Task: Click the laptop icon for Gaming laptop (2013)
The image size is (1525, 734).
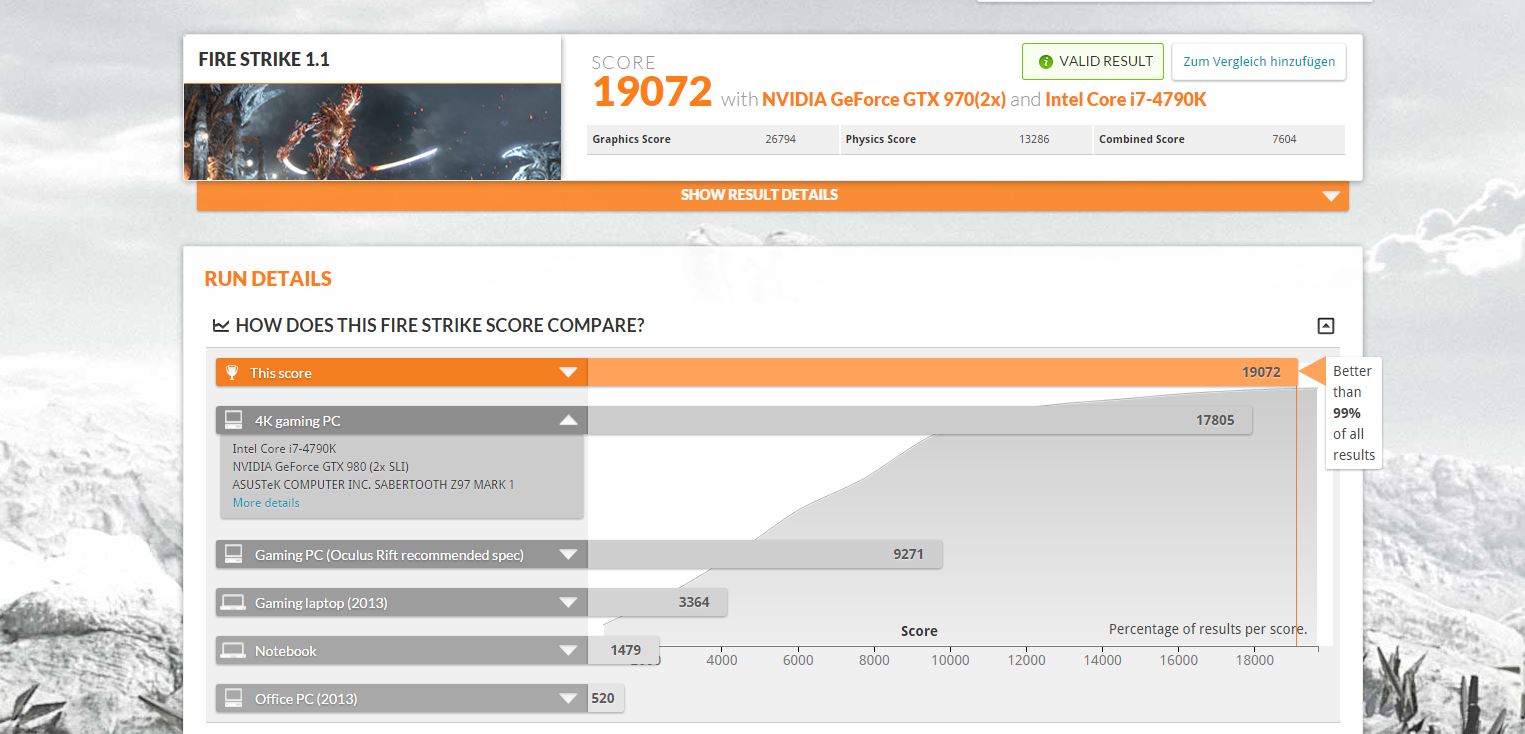Action: point(233,602)
